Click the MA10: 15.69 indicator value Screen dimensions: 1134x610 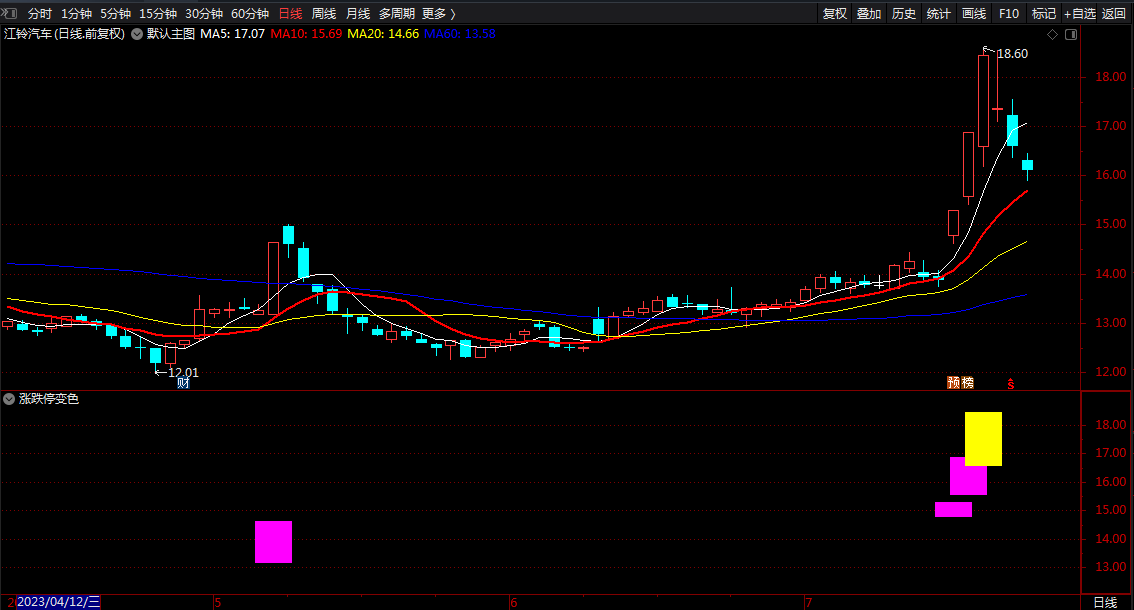tap(307, 34)
